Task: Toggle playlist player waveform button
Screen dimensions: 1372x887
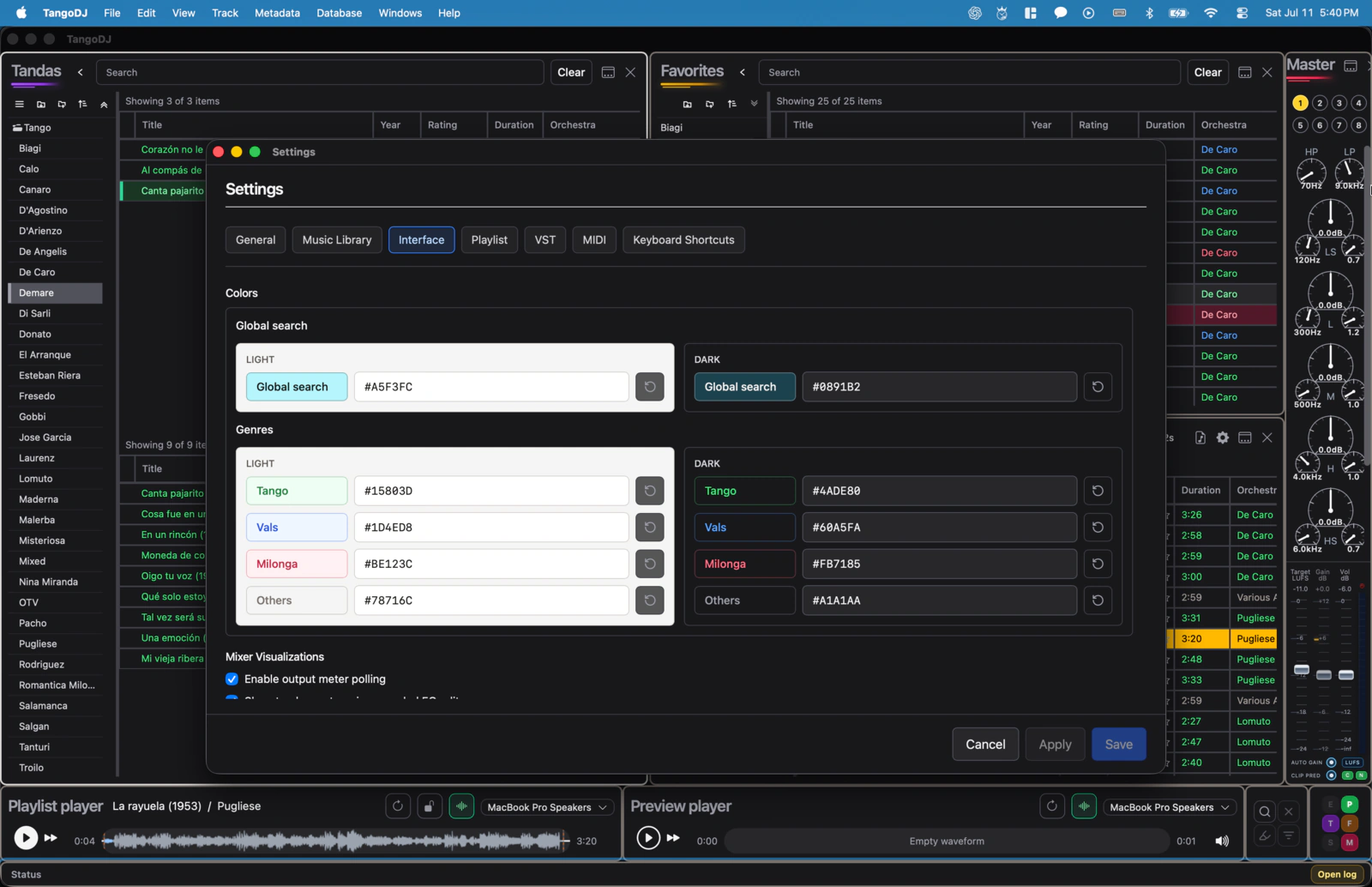Action: click(461, 806)
